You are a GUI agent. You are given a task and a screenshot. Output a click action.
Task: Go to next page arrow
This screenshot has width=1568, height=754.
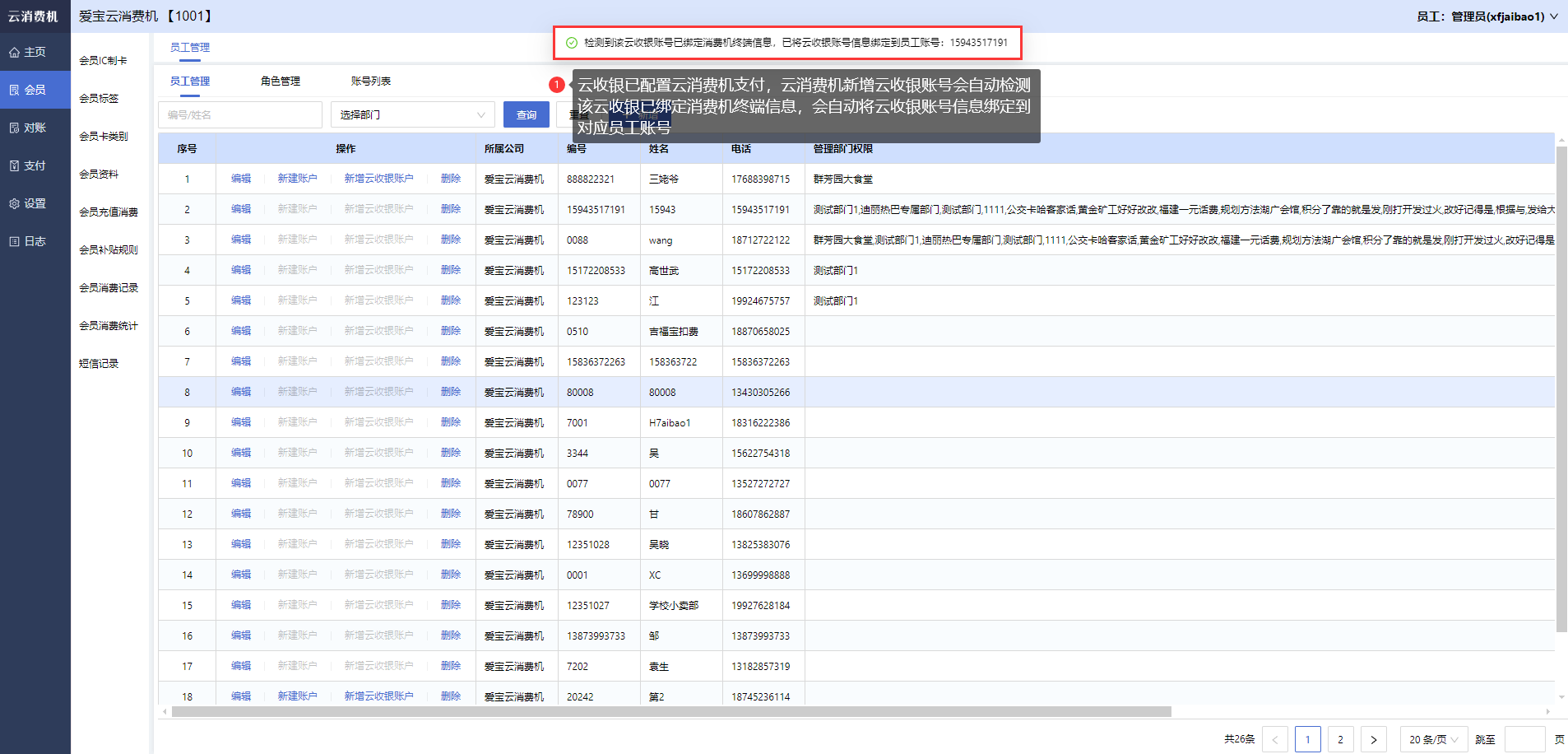click(1373, 739)
